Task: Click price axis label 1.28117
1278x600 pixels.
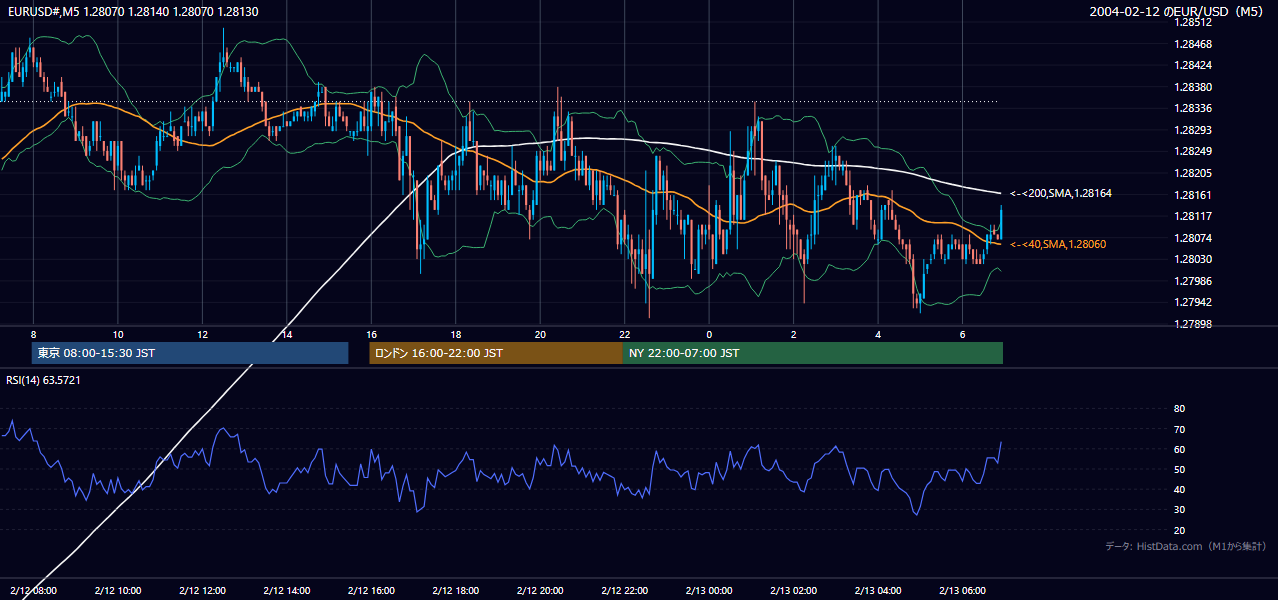Action: pos(1193,216)
